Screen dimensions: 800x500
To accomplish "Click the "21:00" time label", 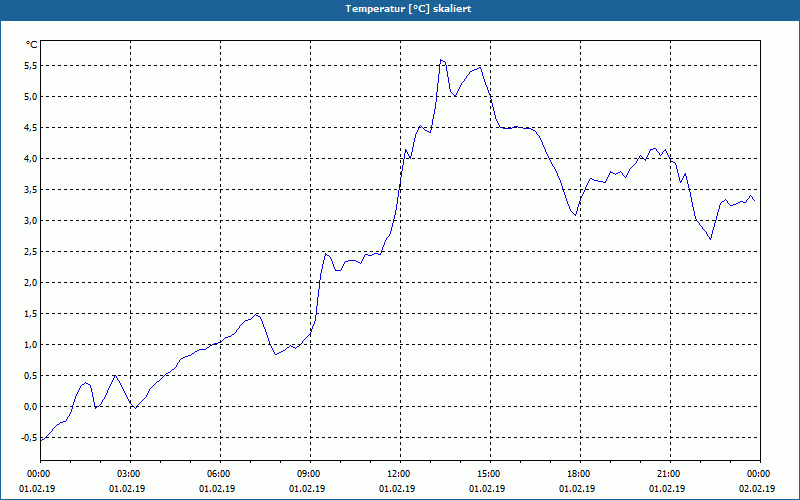I will pyautogui.click(x=670, y=474).
